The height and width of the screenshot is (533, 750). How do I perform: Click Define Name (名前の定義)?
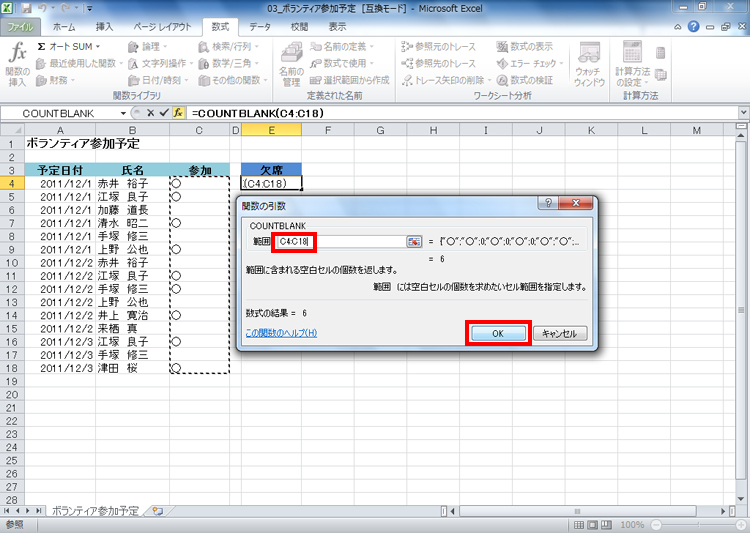pyautogui.click(x=342, y=46)
